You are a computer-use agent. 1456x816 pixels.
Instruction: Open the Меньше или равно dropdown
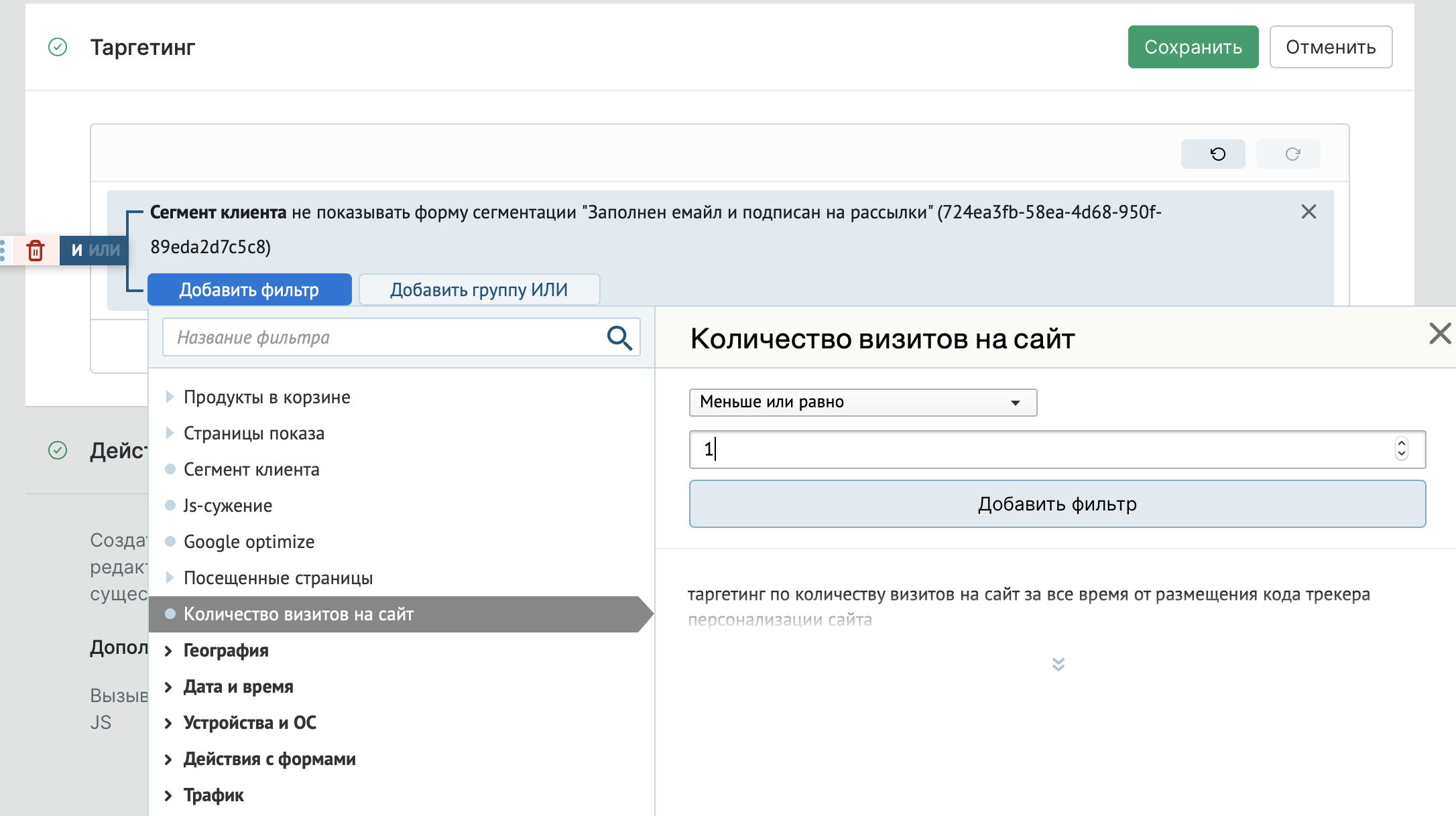point(863,402)
